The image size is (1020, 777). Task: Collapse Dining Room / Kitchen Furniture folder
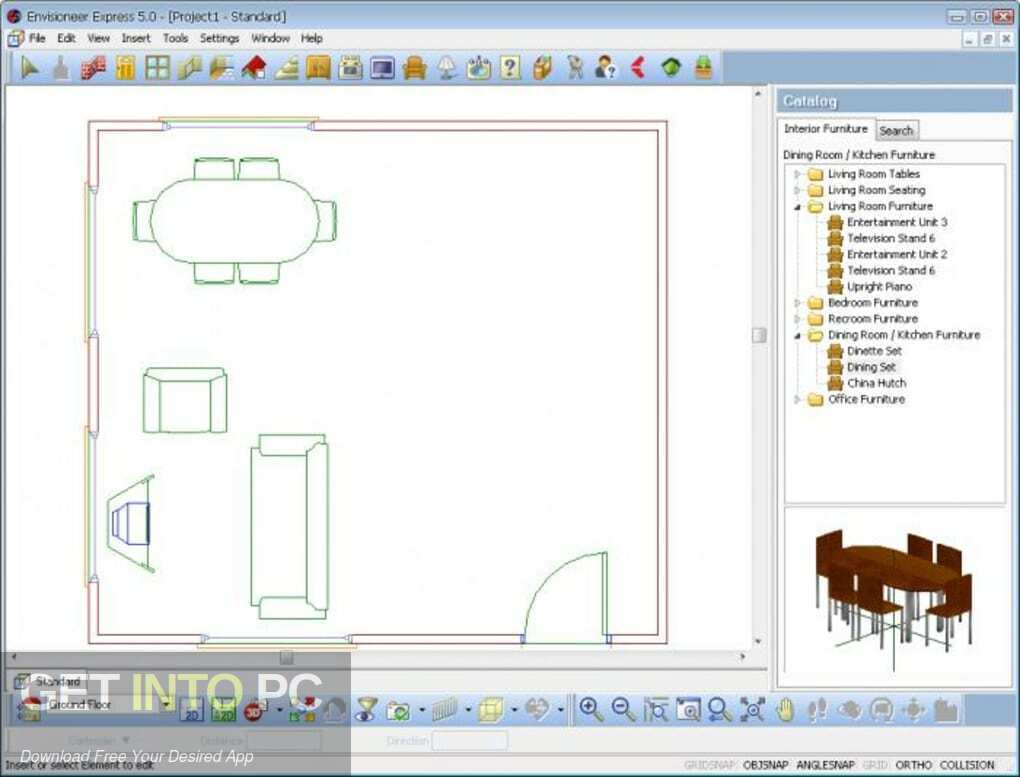pos(797,335)
